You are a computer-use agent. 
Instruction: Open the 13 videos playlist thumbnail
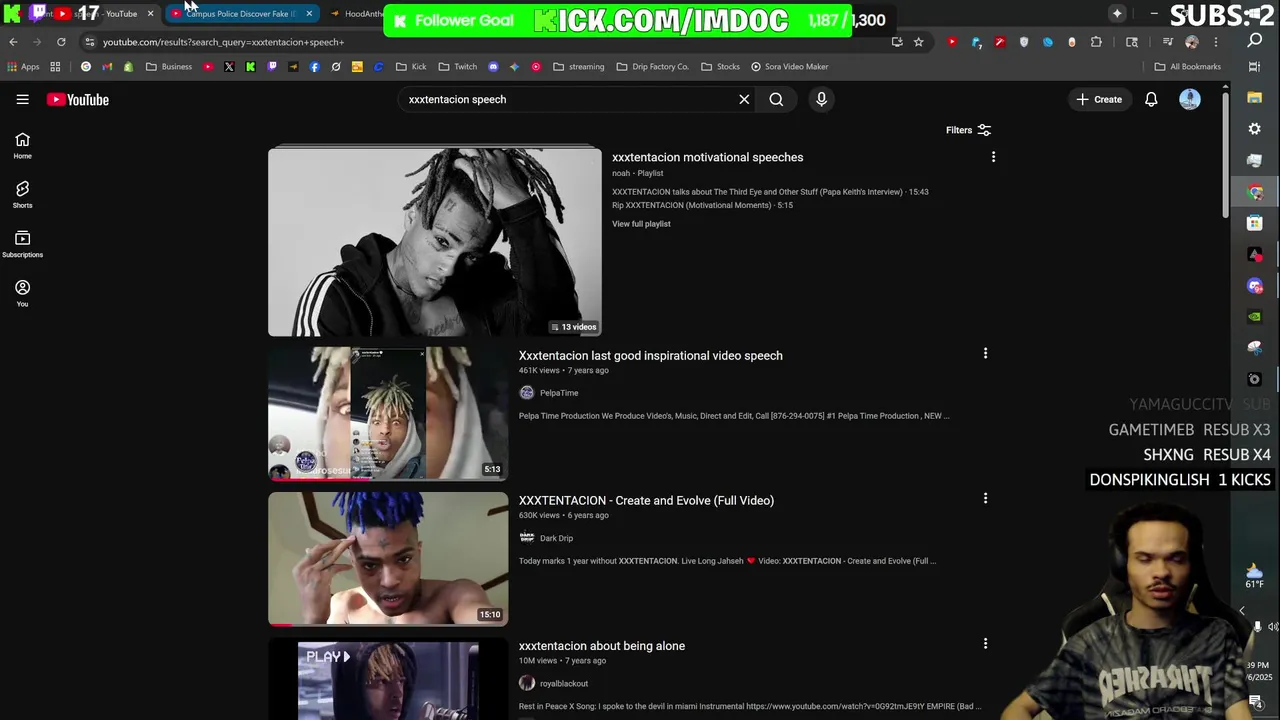pyautogui.click(x=435, y=242)
